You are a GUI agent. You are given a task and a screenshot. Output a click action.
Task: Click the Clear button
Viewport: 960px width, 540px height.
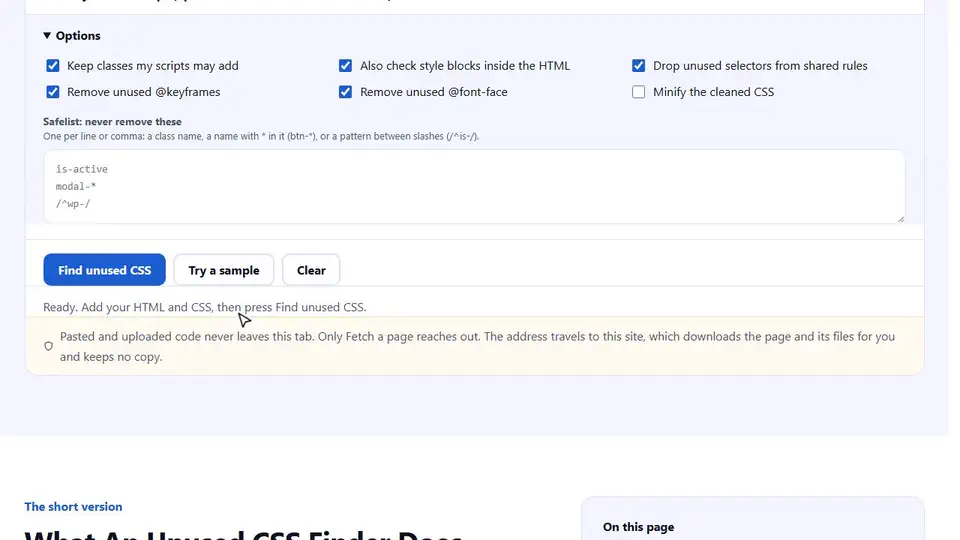[311, 270]
